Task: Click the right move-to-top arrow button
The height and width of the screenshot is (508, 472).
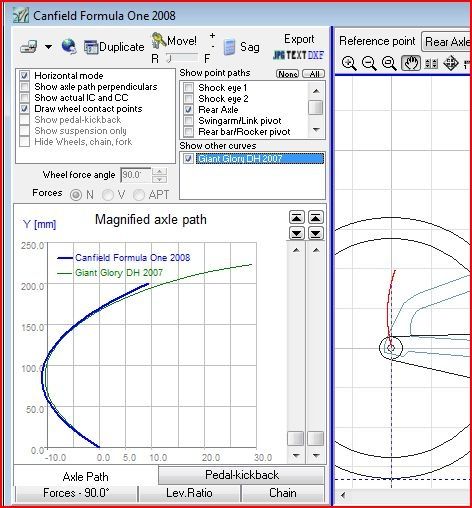Action: (316, 217)
